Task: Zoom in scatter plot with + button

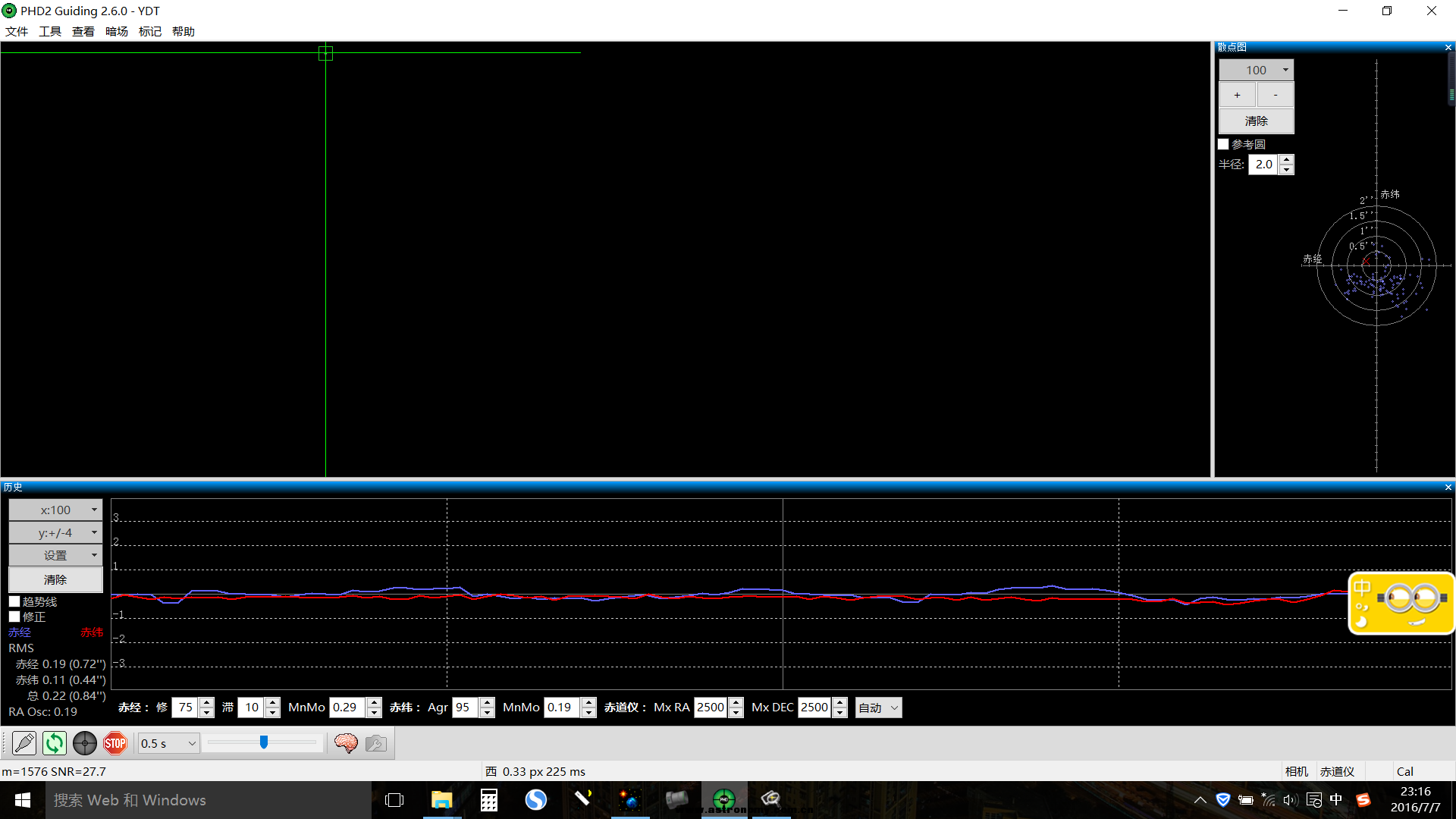Action: 1238,95
